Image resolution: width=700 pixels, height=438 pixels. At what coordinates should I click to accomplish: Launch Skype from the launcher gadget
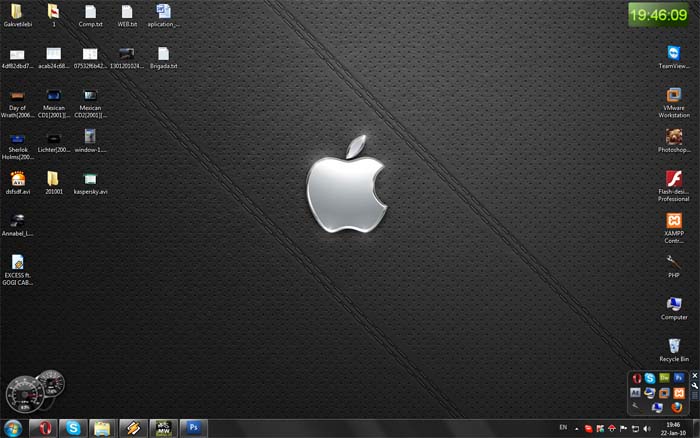pyautogui.click(x=650, y=379)
